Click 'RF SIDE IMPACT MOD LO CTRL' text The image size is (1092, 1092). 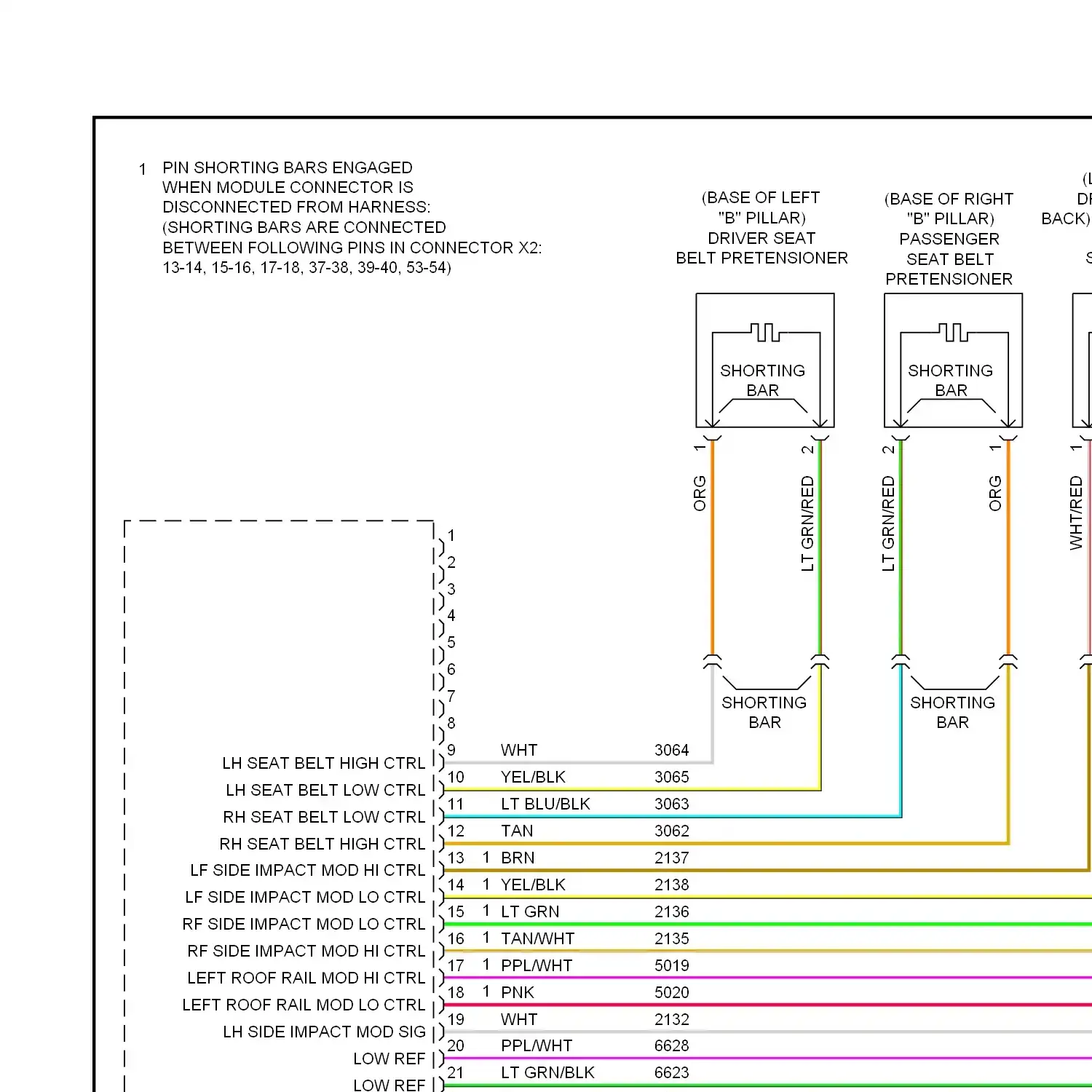[304, 924]
